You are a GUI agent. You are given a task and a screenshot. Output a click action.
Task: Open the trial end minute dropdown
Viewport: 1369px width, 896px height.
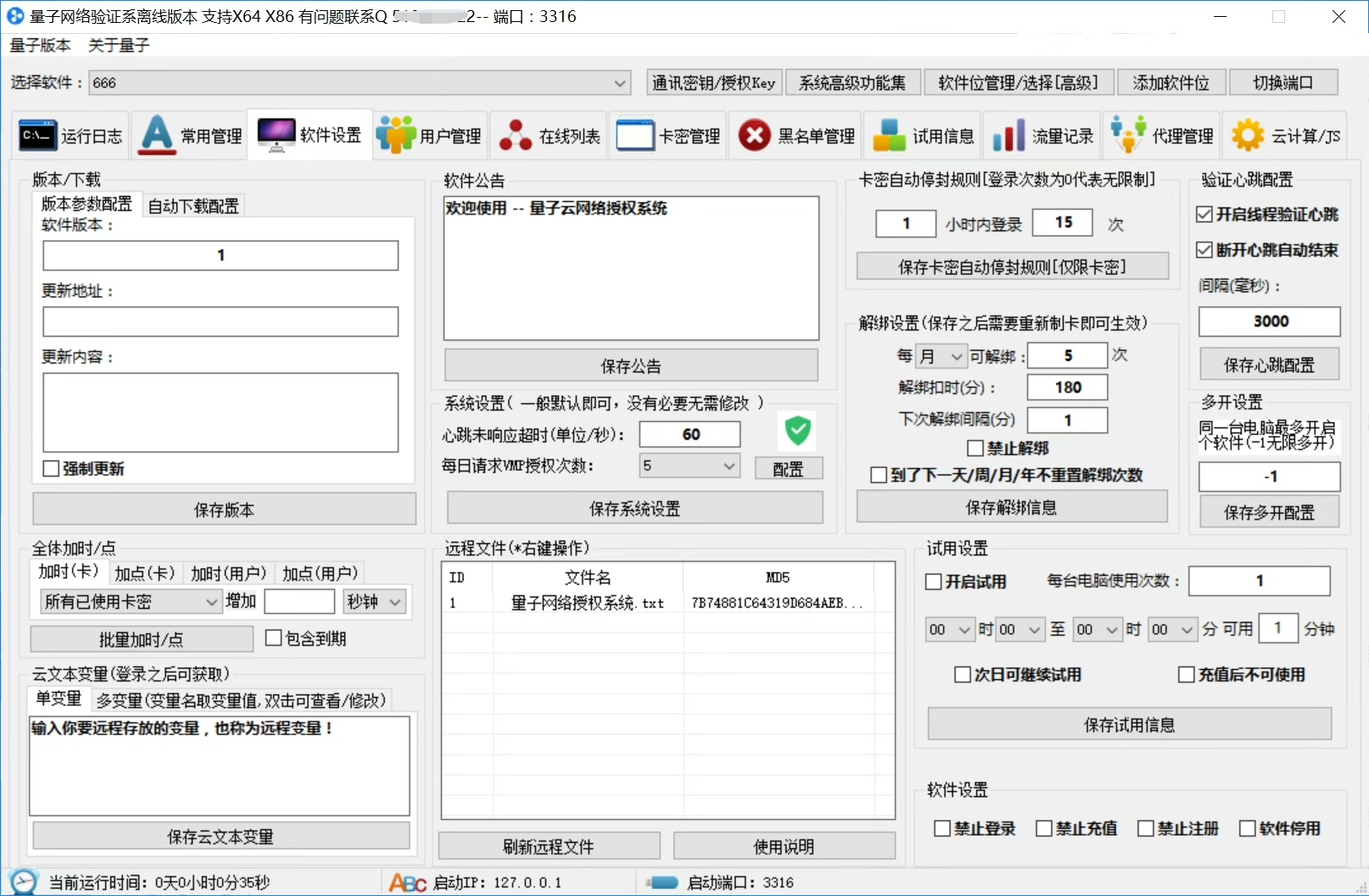click(1173, 629)
